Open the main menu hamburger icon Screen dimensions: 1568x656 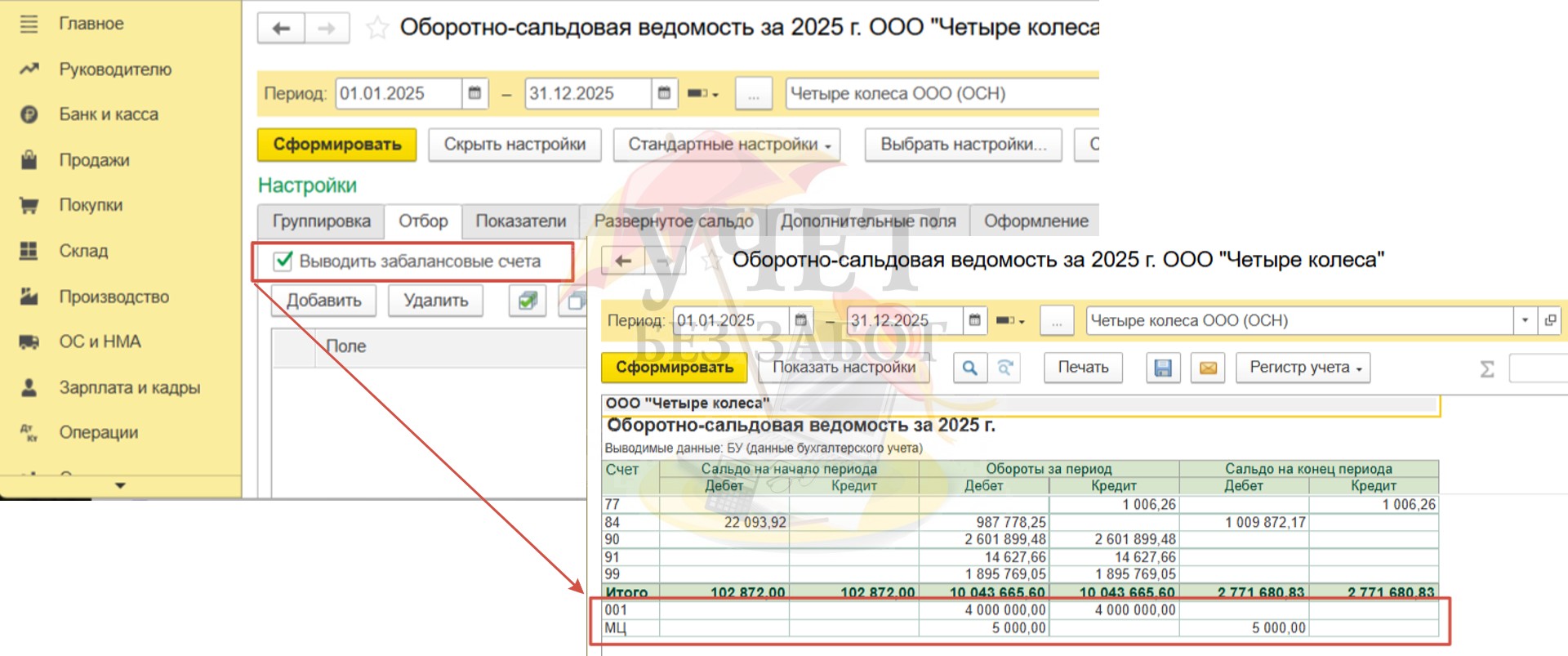coord(29,24)
